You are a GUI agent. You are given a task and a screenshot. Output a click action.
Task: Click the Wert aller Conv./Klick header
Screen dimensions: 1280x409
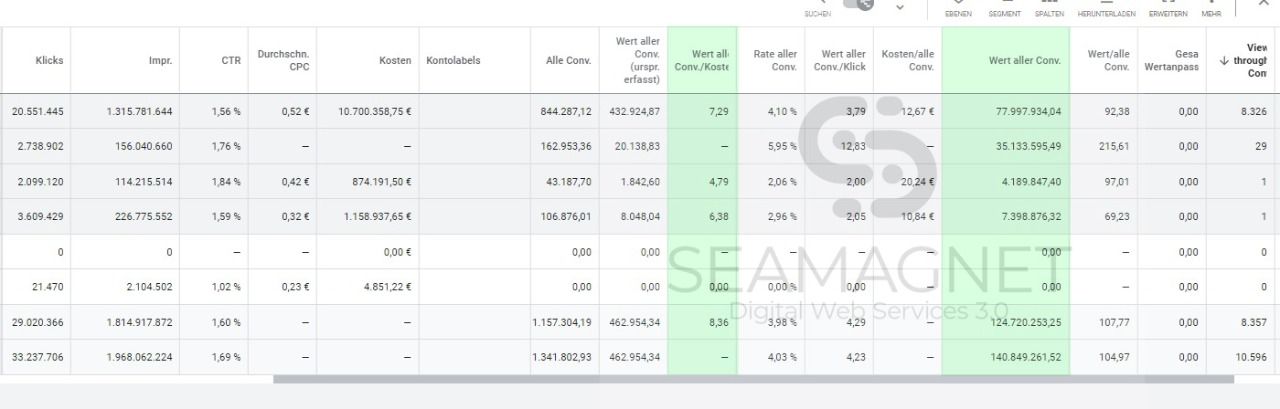click(840, 60)
